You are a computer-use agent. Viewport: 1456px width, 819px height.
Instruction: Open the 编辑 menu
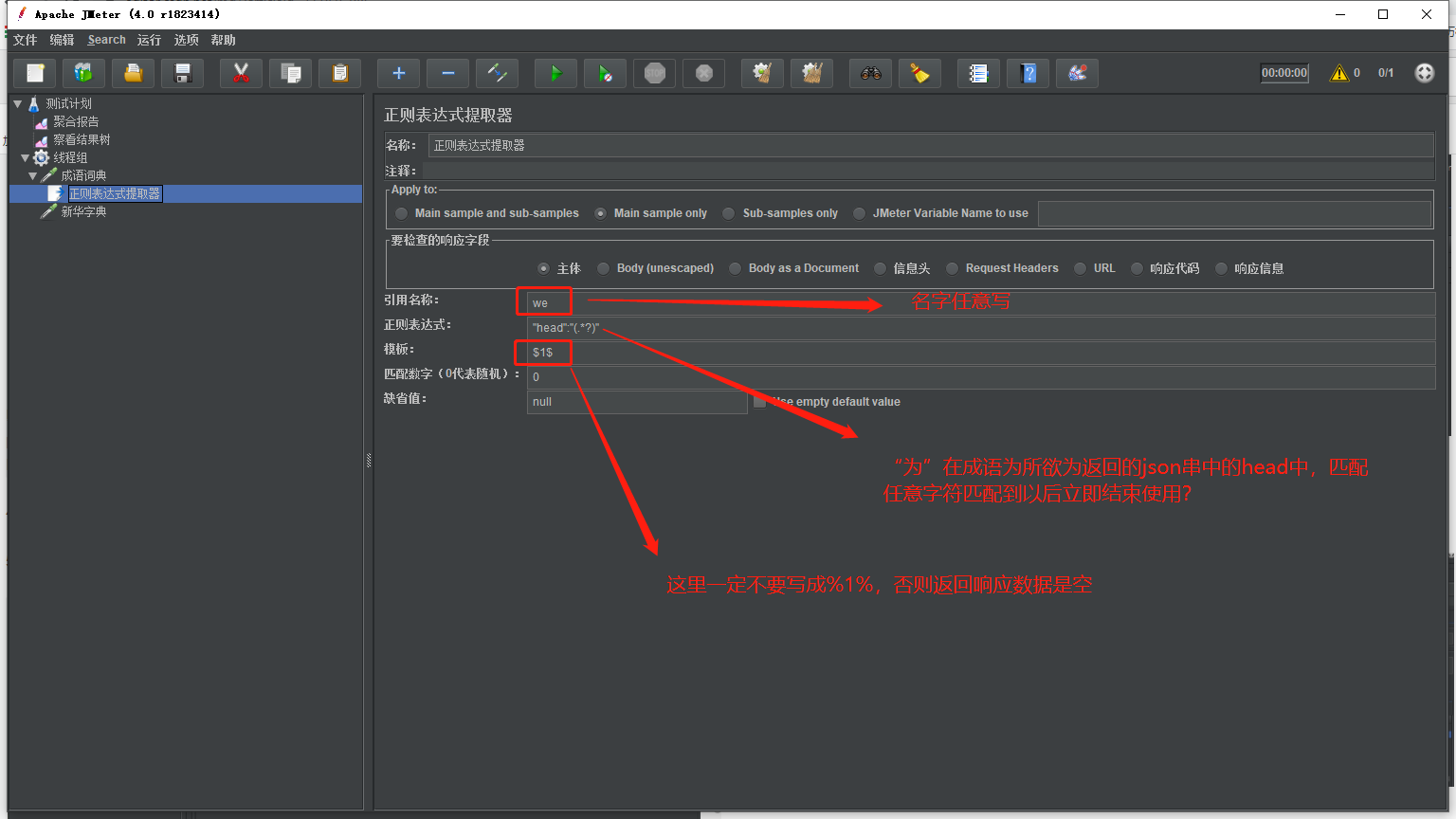(x=63, y=40)
